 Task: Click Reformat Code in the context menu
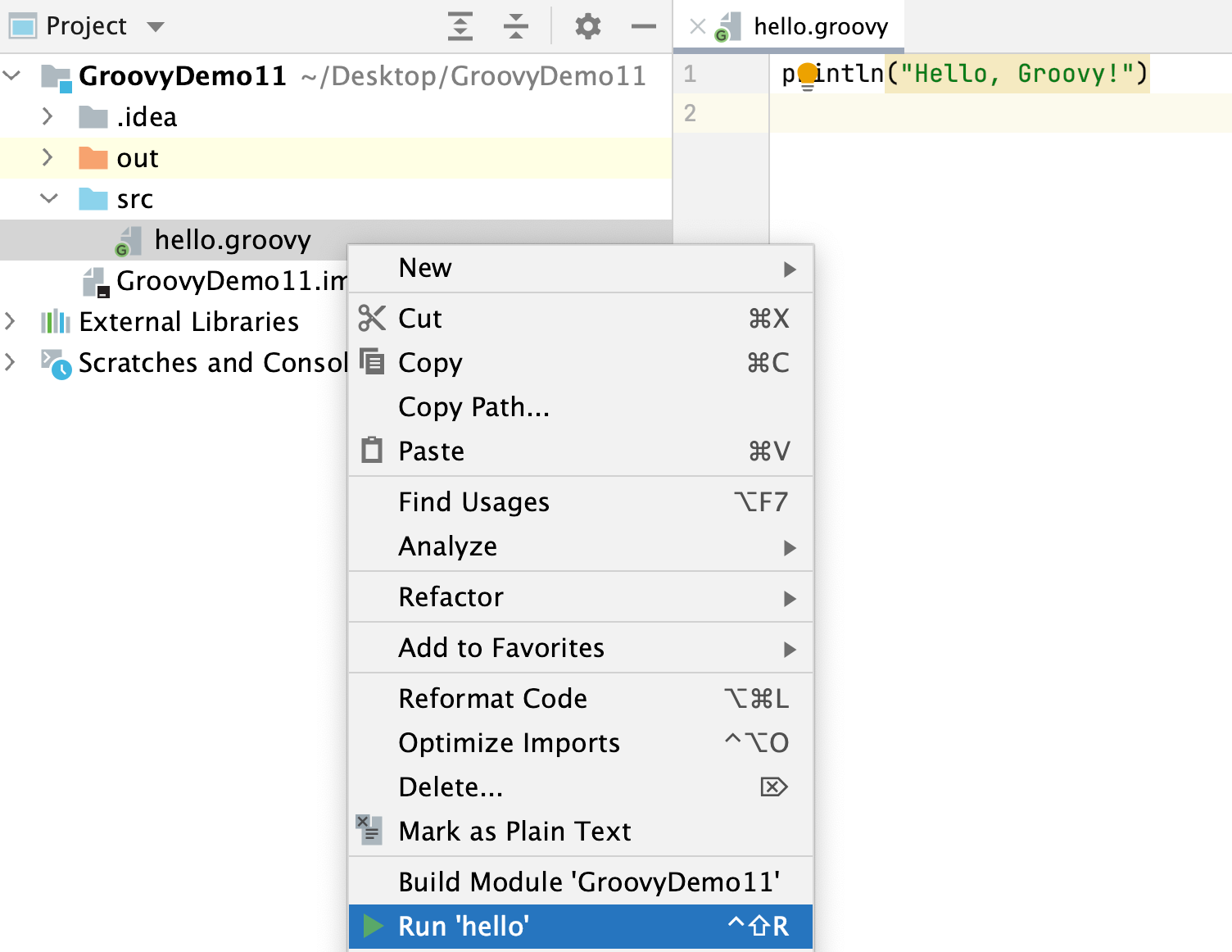[x=492, y=698]
